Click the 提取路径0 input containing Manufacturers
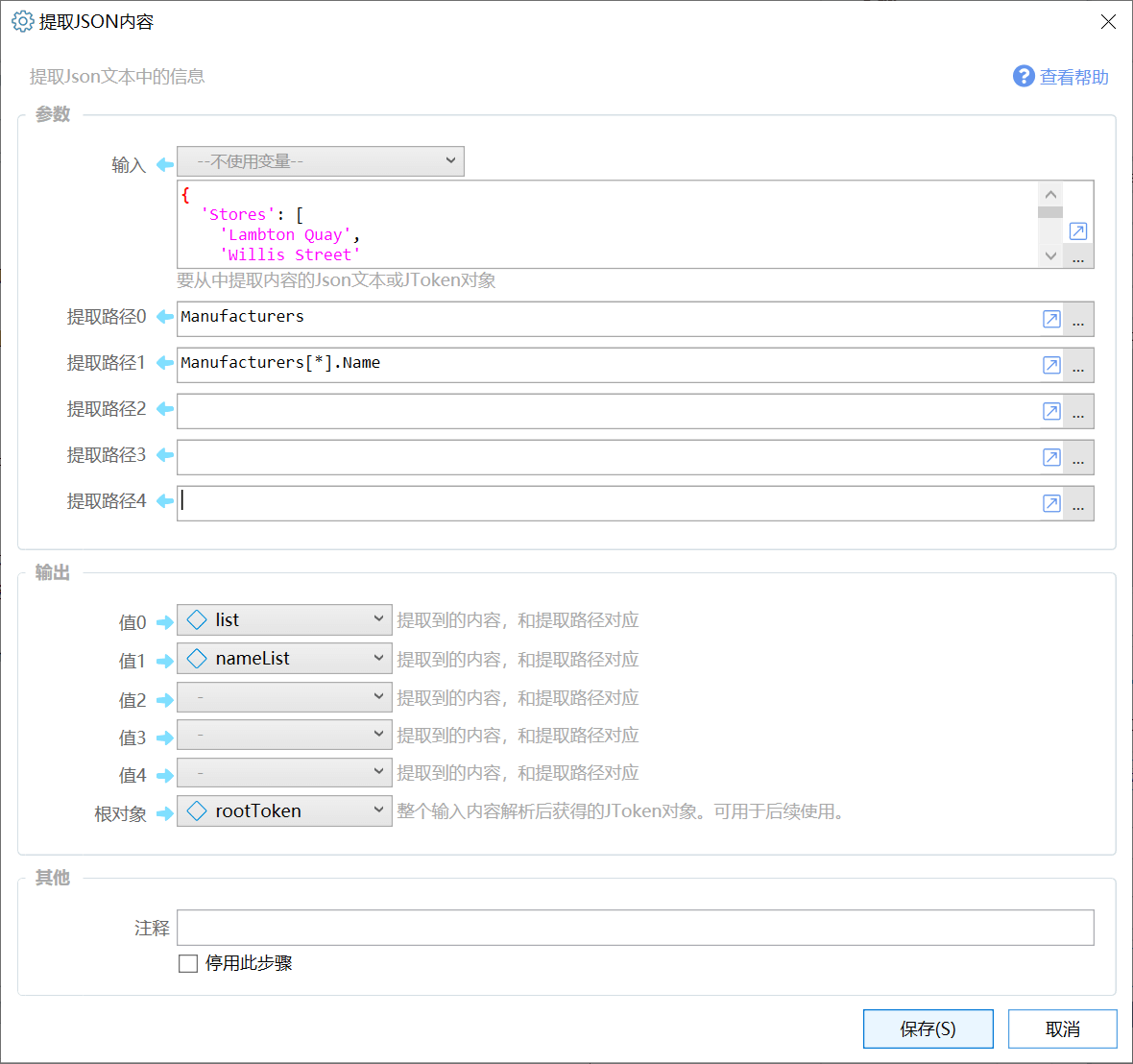The width and height of the screenshot is (1133, 1064). point(607,319)
